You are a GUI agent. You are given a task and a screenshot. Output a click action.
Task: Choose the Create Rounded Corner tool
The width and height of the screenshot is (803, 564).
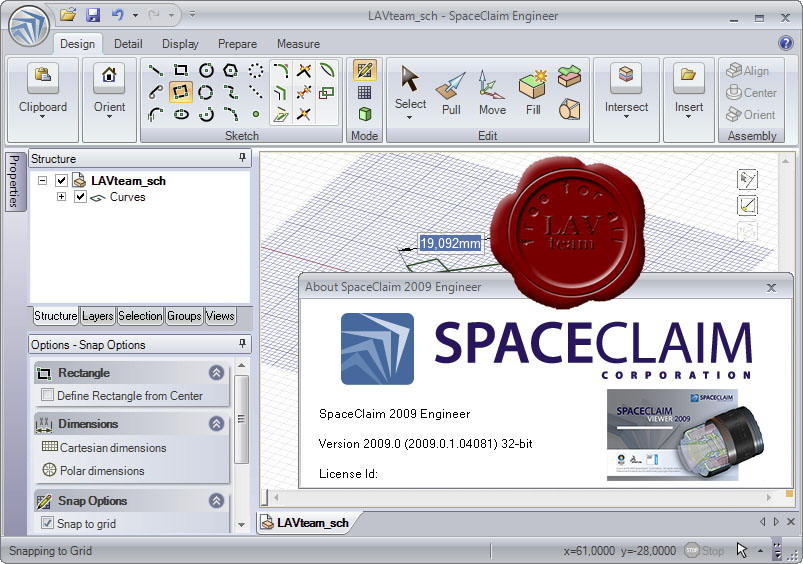click(281, 70)
